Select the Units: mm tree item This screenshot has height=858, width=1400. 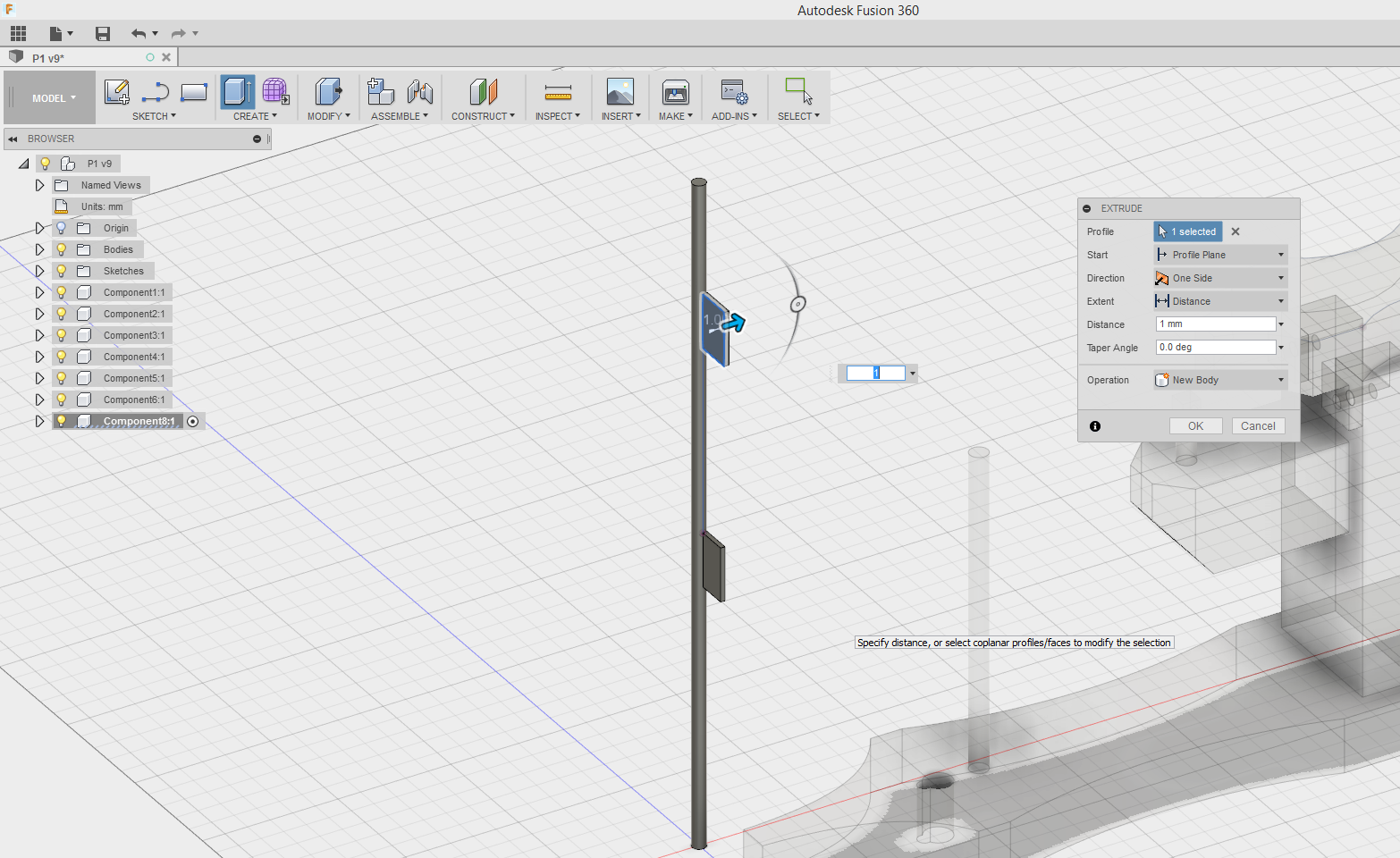tap(102, 206)
